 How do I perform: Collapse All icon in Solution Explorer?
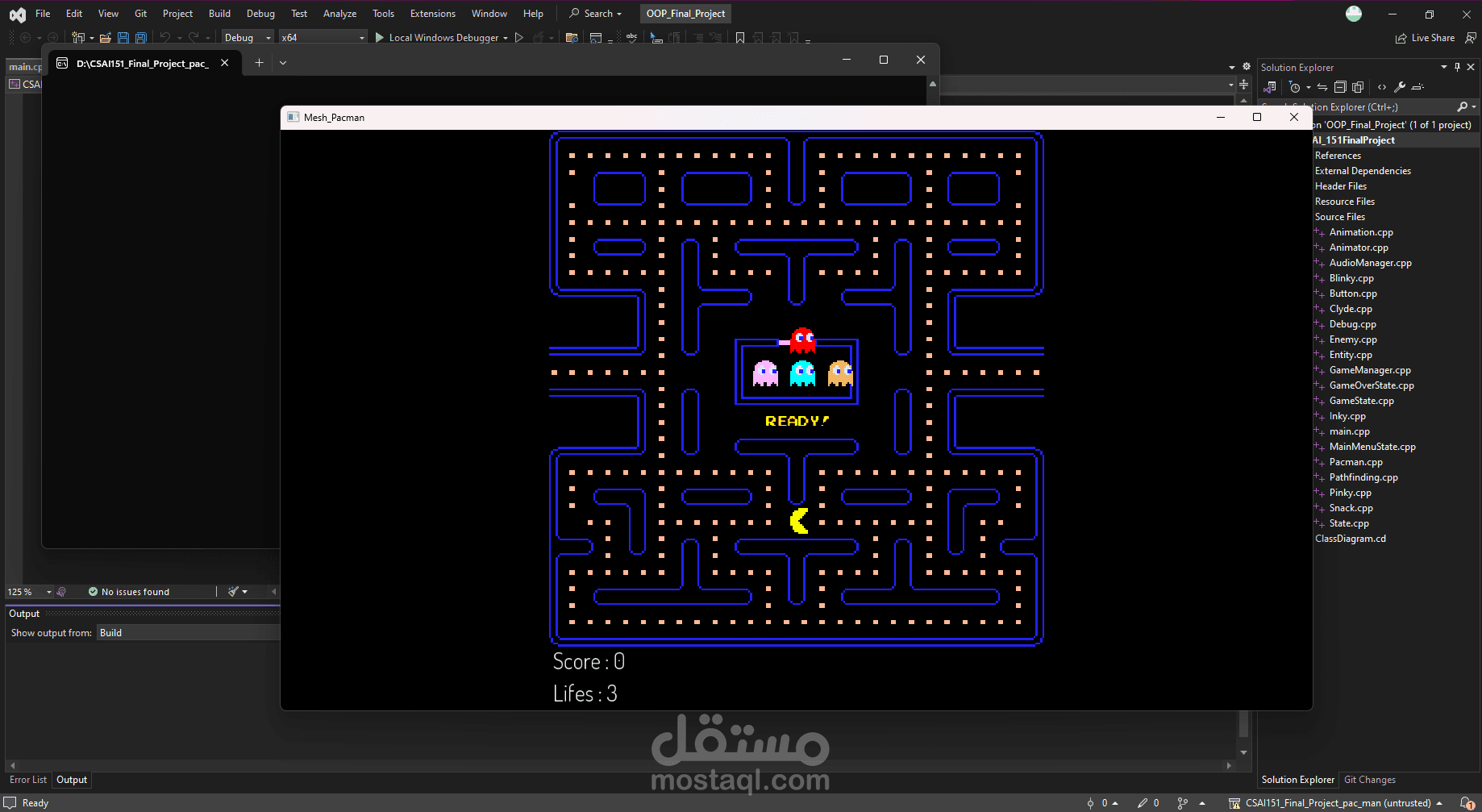pyautogui.click(x=1340, y=87)
